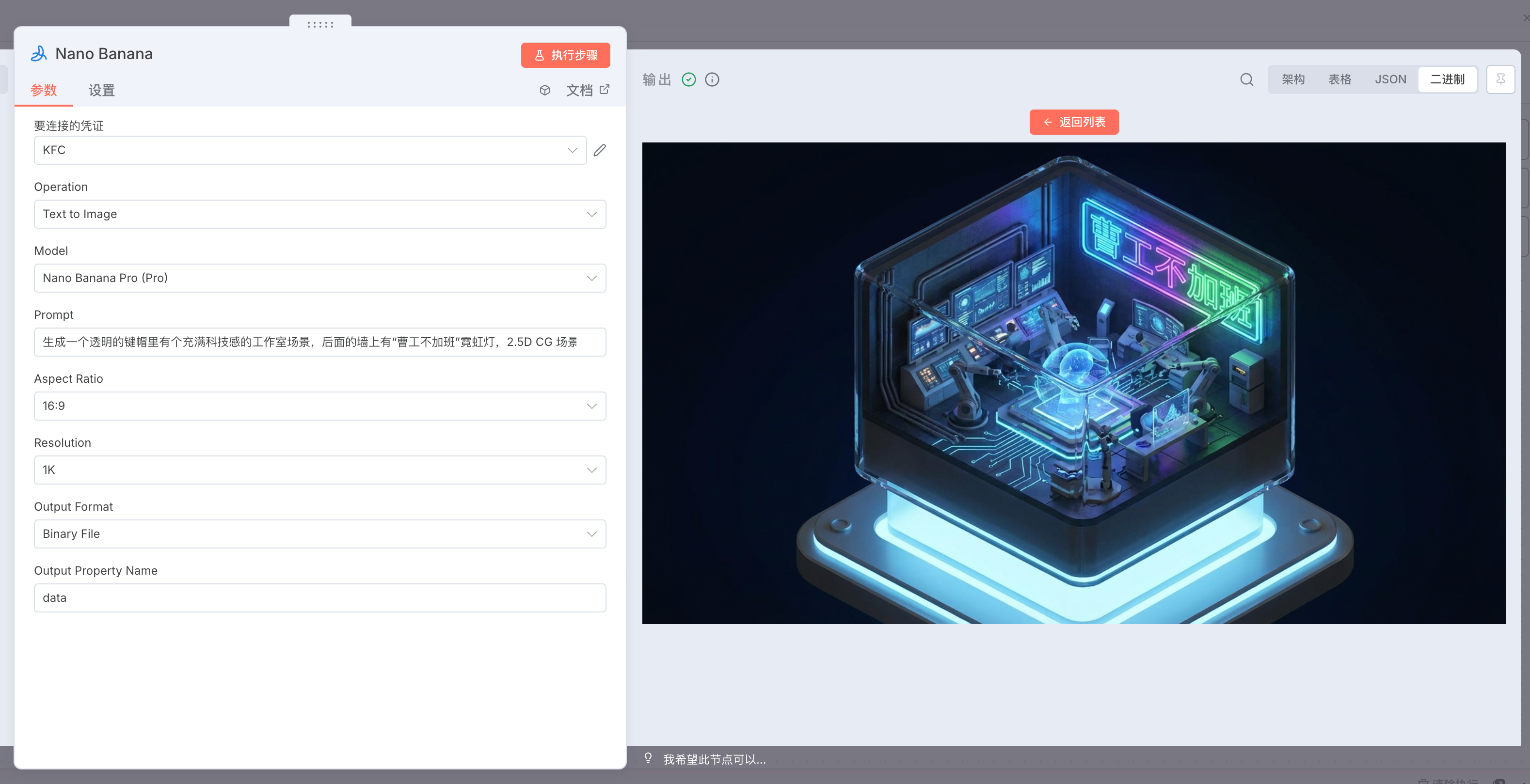Viewport: 1530px width, 784px height.
Task: Click the cube icon beside 文档
Action: 544,90
